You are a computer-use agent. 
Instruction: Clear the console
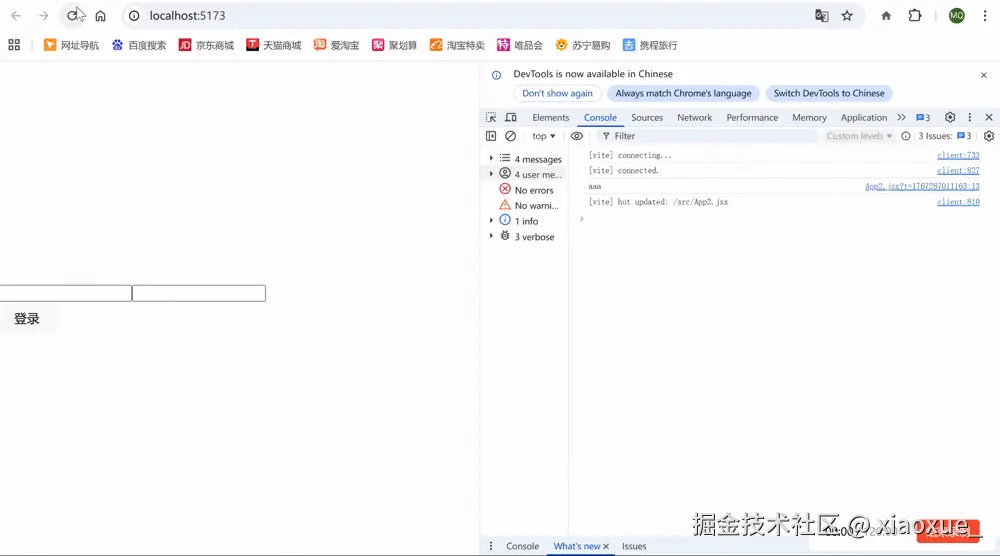pos(510,136)
